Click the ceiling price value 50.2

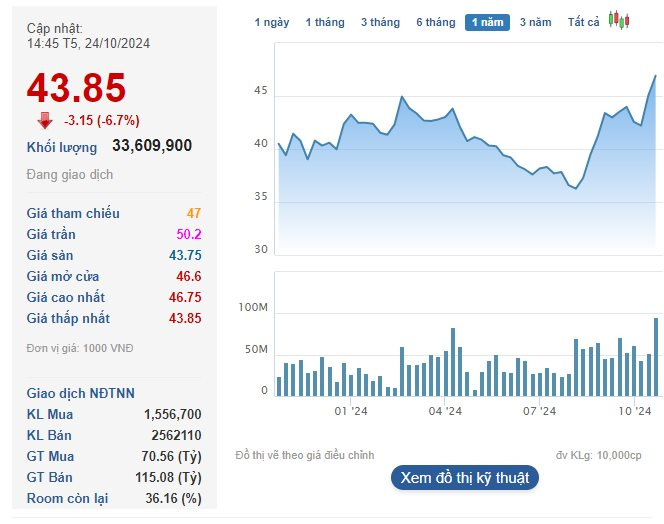[188, 234]
